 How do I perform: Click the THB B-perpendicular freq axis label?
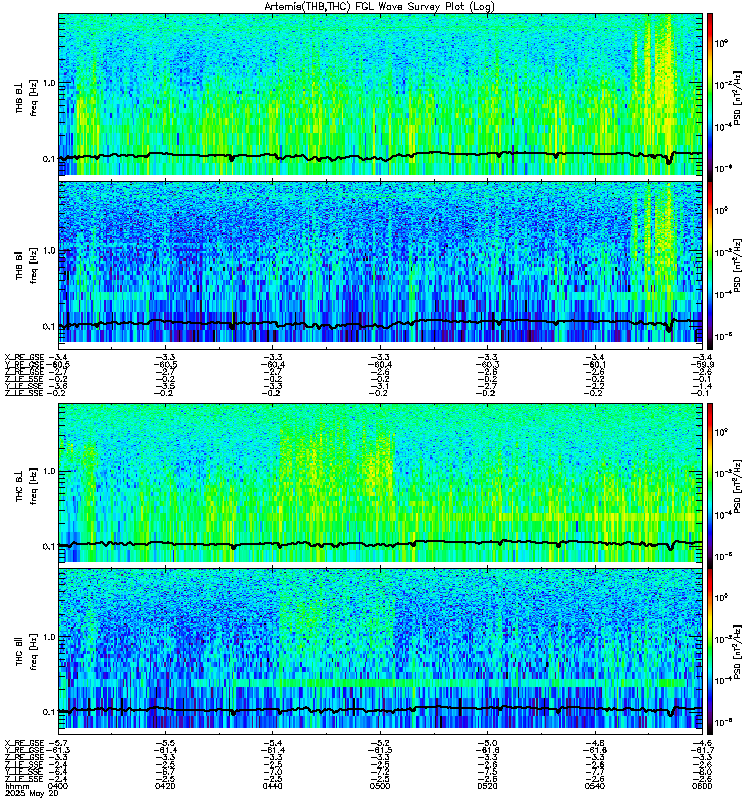coord(27,97)
